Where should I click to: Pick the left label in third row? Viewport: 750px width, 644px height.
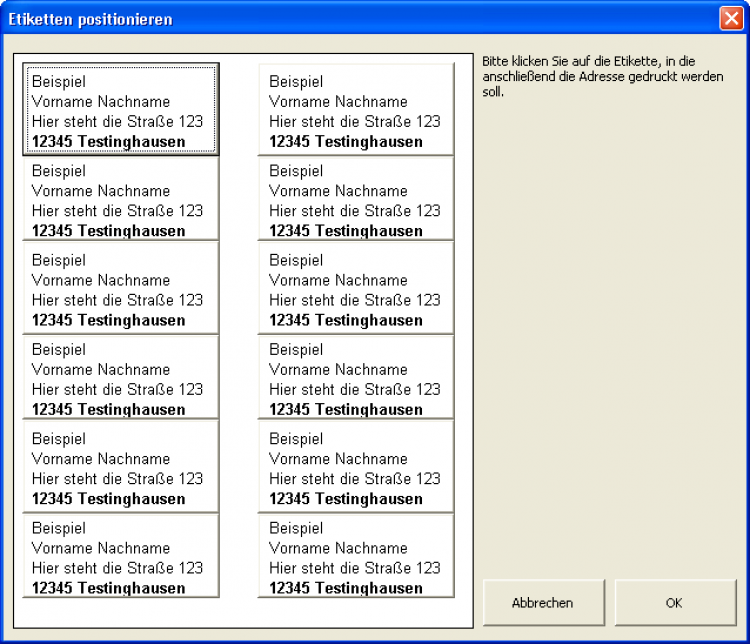pyautogui.click(x=120, y=289)
